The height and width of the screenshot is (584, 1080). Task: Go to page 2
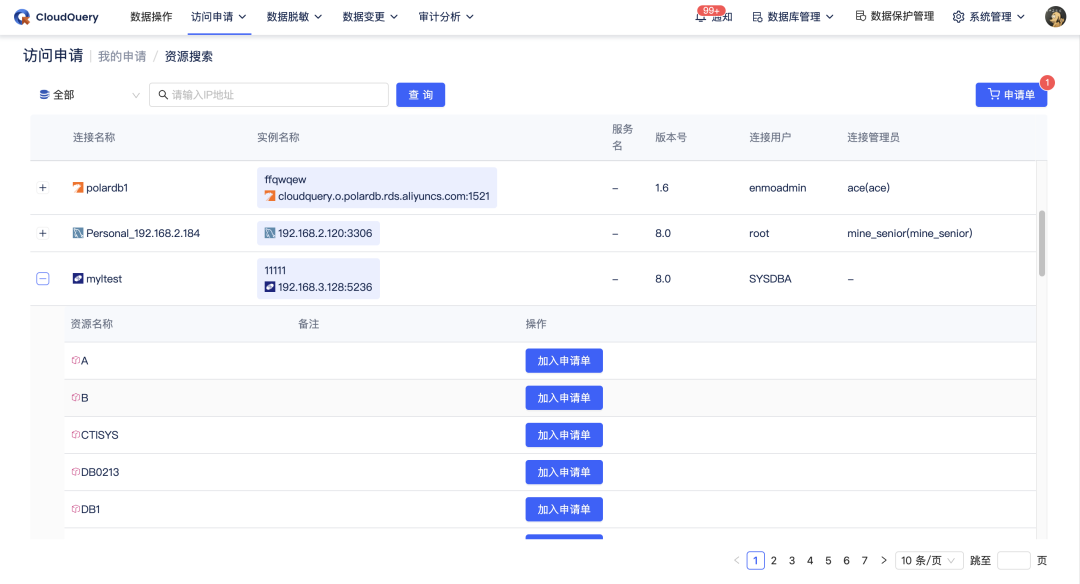773,561
